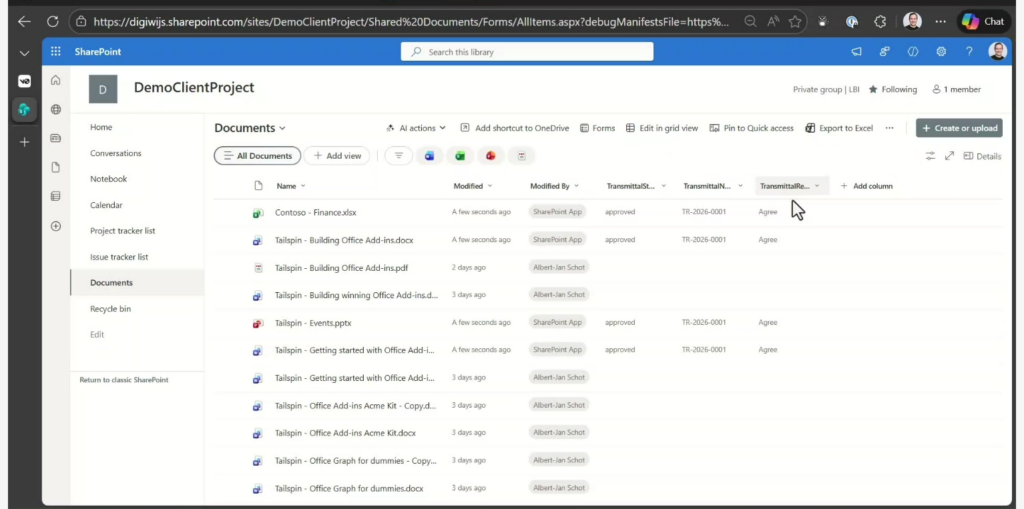The image size is (1024, 509).
Task: Refresh the page with the reload icon
Action: tap(53, 22)
